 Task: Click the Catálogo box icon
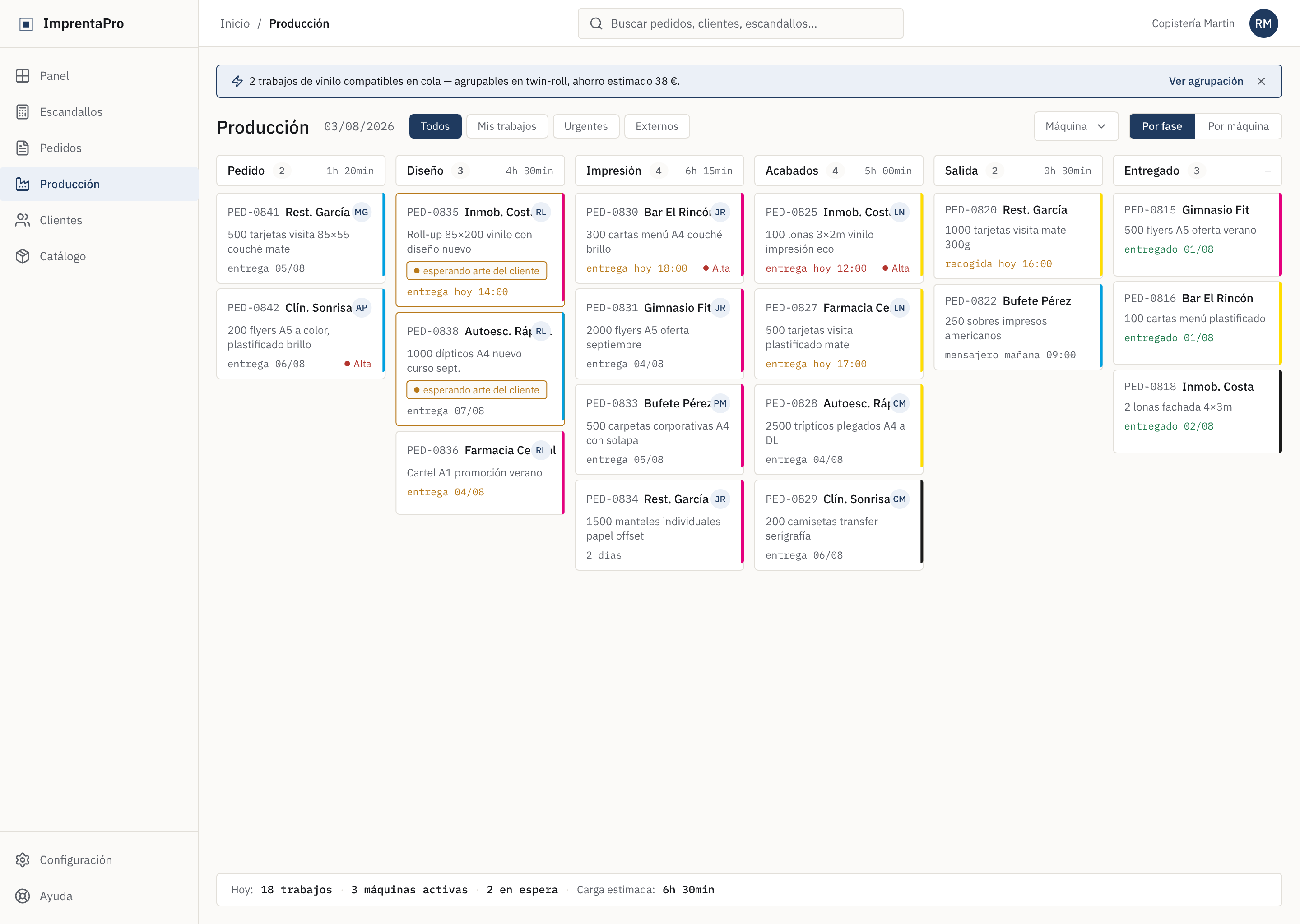[23, 257]
